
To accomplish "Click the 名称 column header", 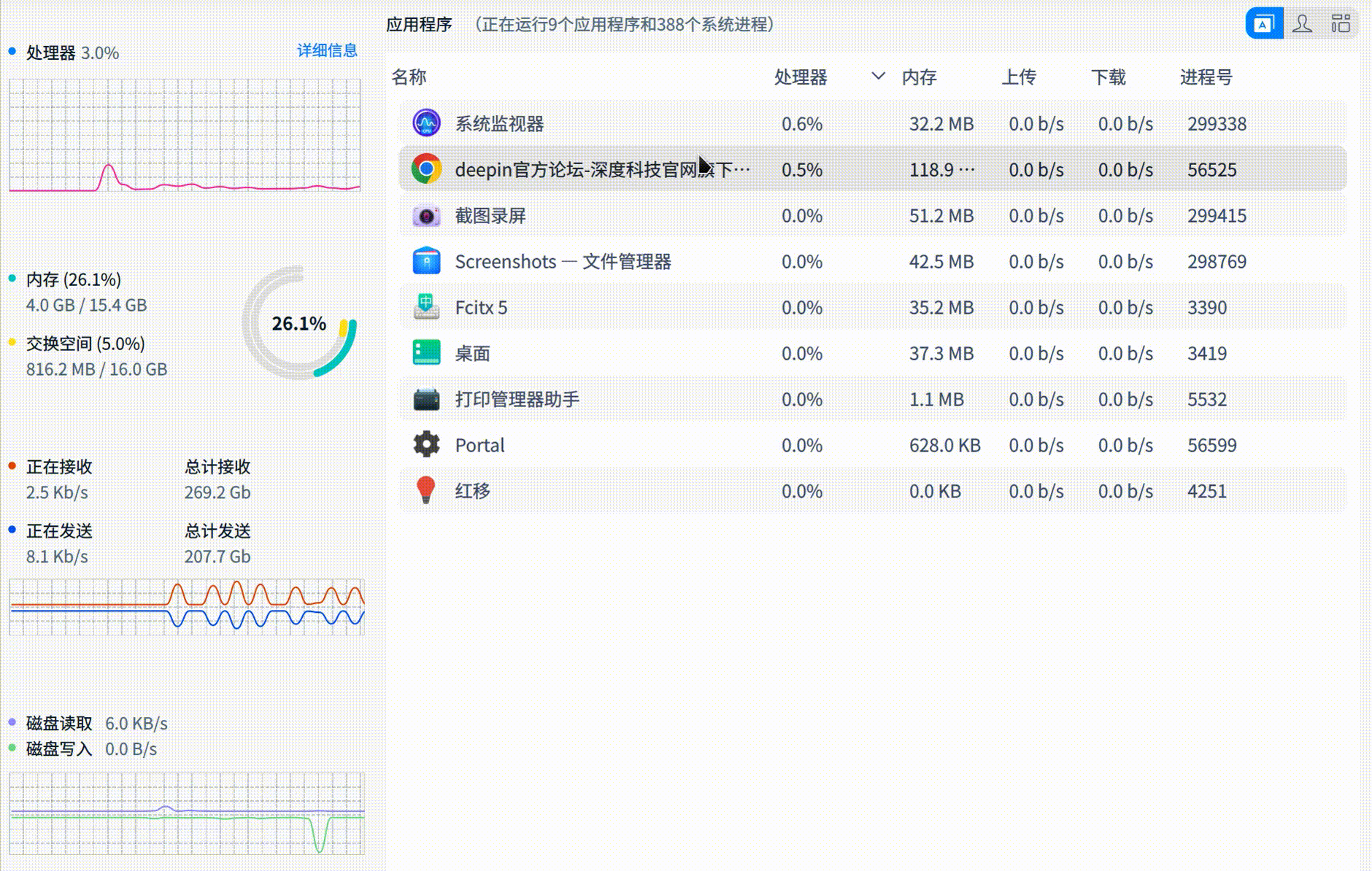I will 409,77.
